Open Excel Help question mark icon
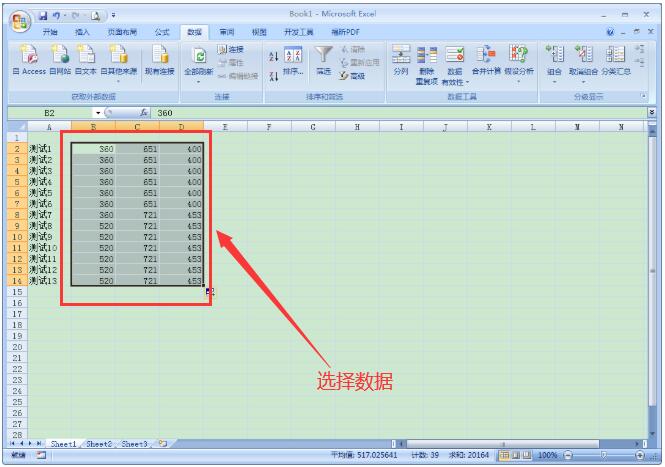 point(610,32)
